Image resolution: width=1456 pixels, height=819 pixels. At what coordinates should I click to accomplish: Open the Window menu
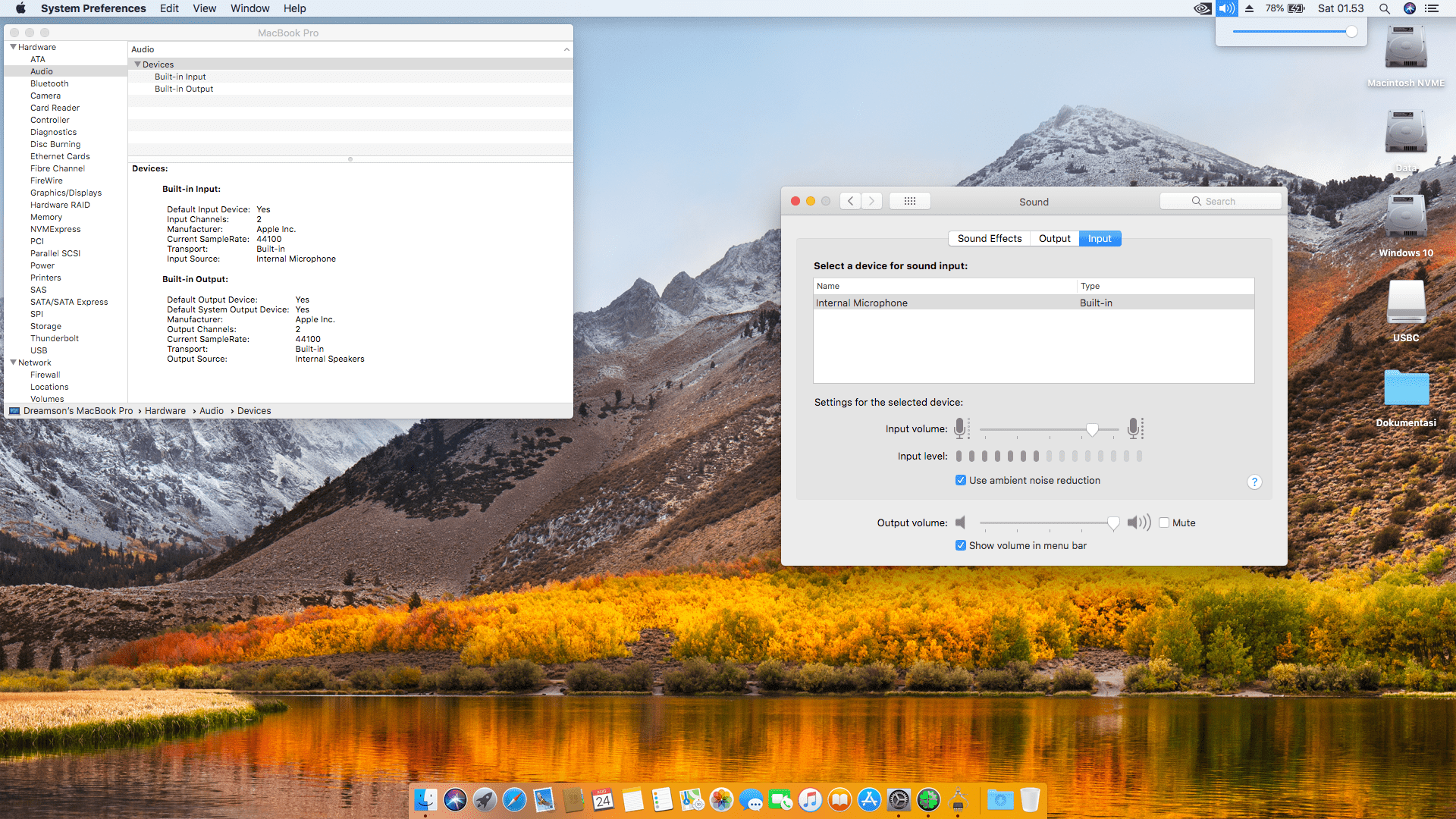[x=249, y=8]
